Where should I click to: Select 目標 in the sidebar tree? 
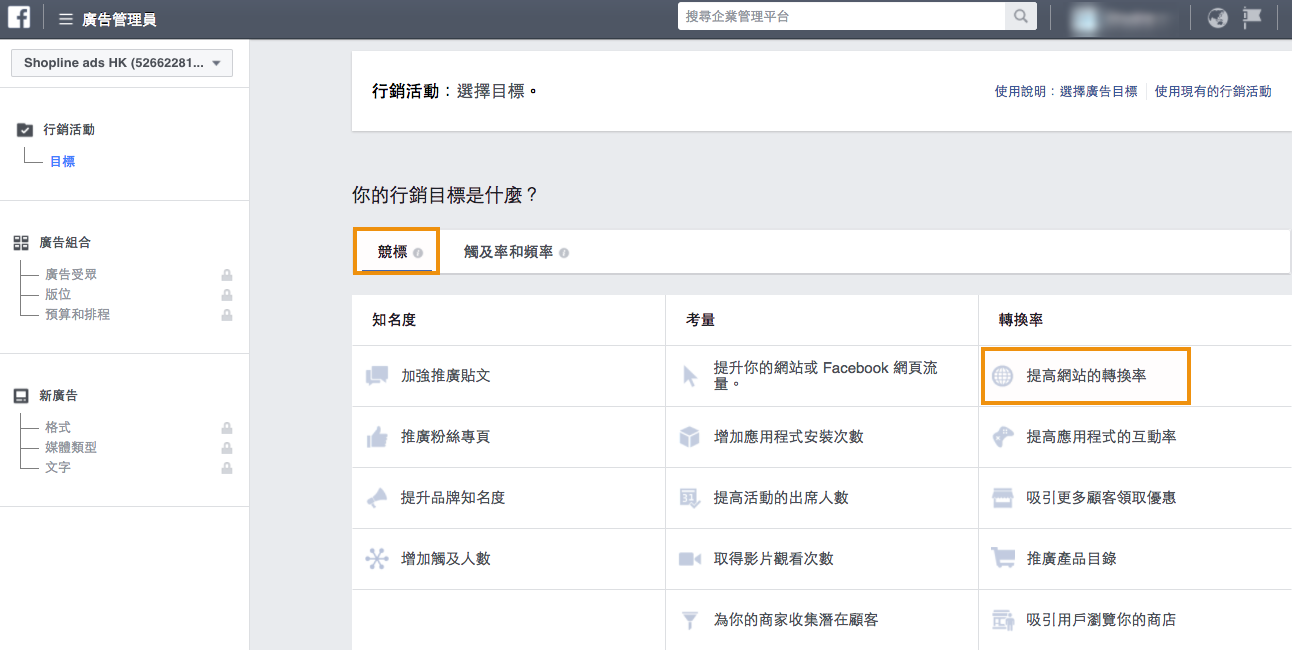point(62,161)
